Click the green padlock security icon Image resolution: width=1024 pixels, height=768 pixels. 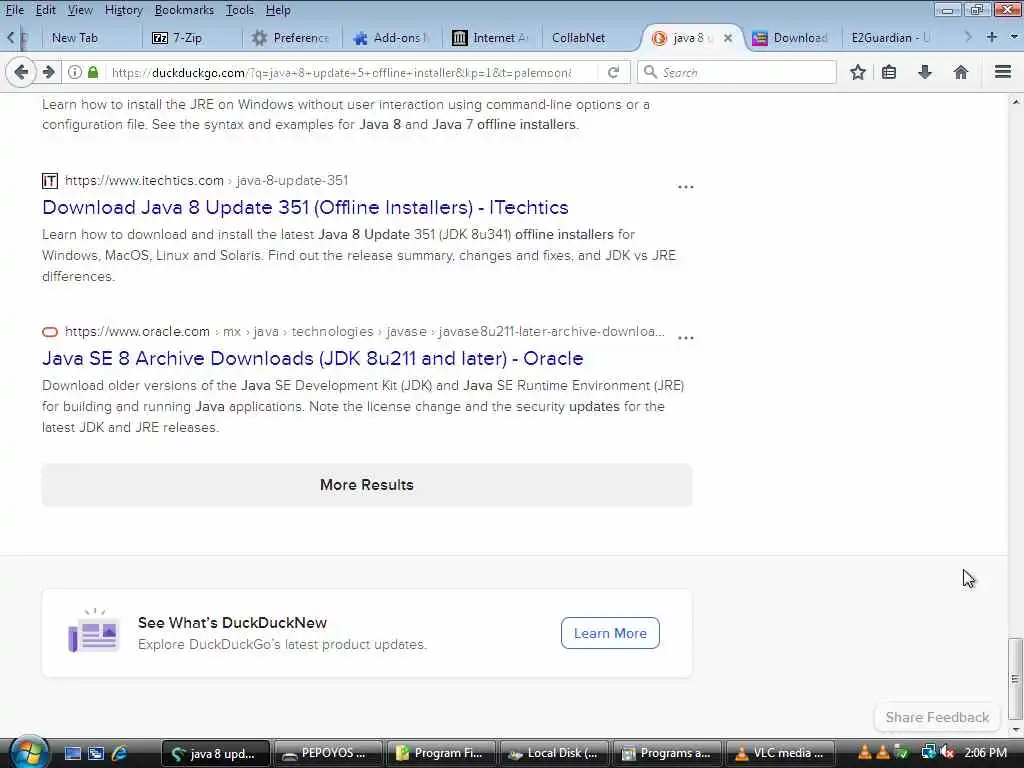tap(93, 72)
